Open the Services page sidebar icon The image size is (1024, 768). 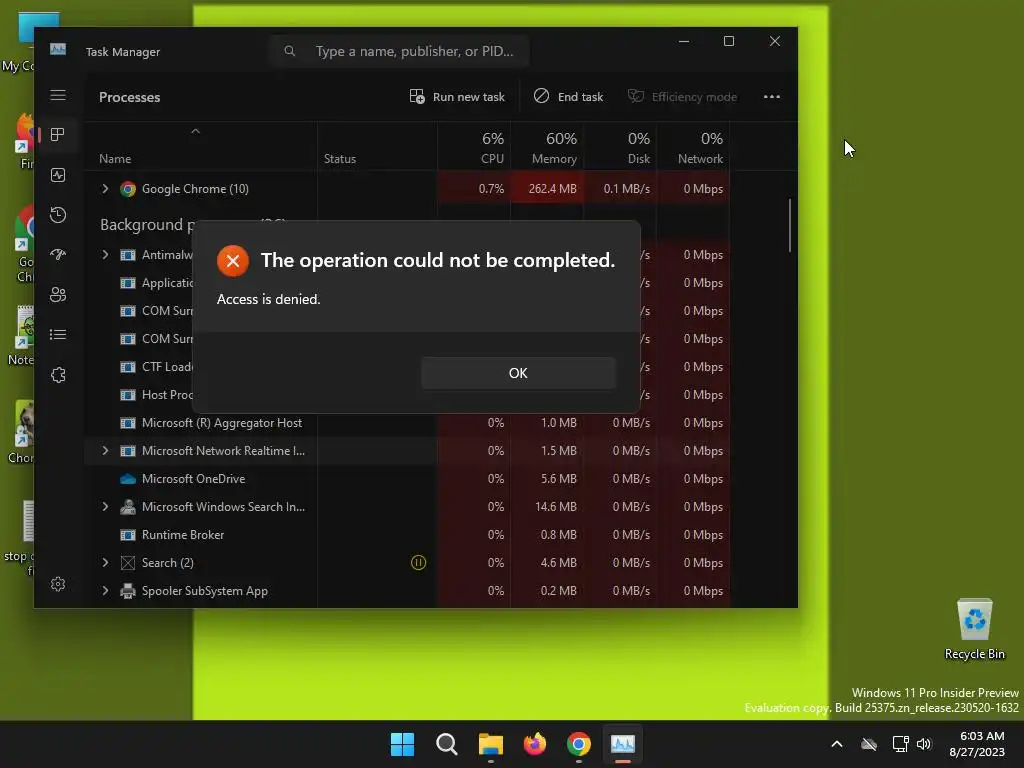pyautogui.click(x=58, y=375)
